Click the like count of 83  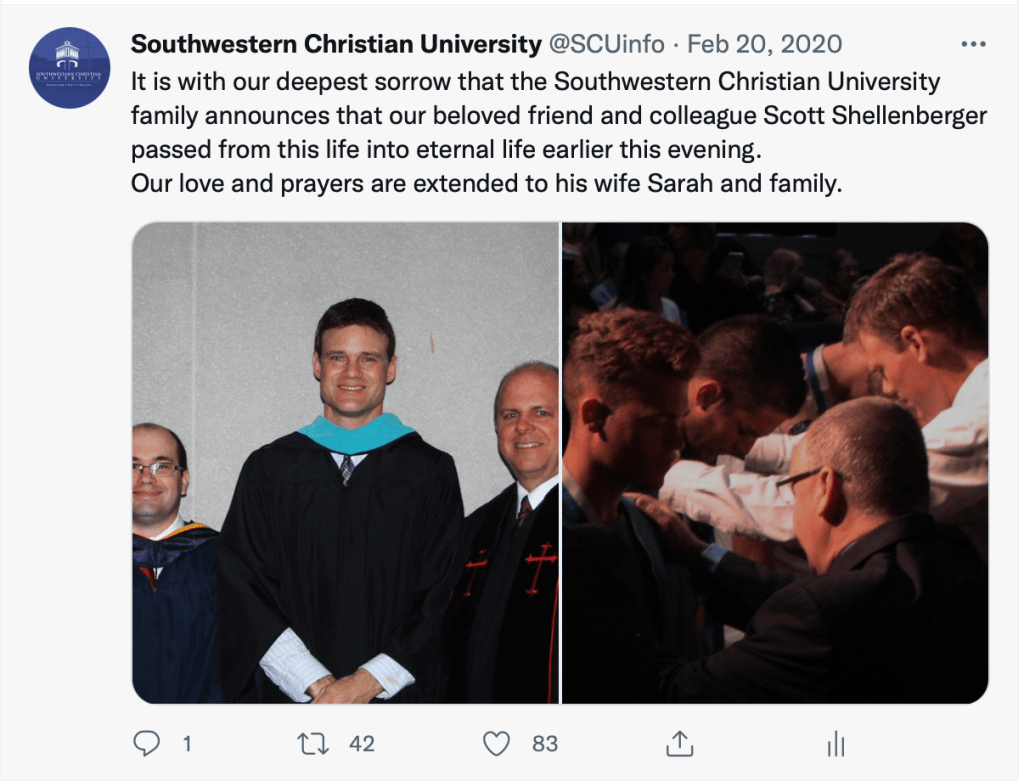pyautogui.click(x=545, y=743)
